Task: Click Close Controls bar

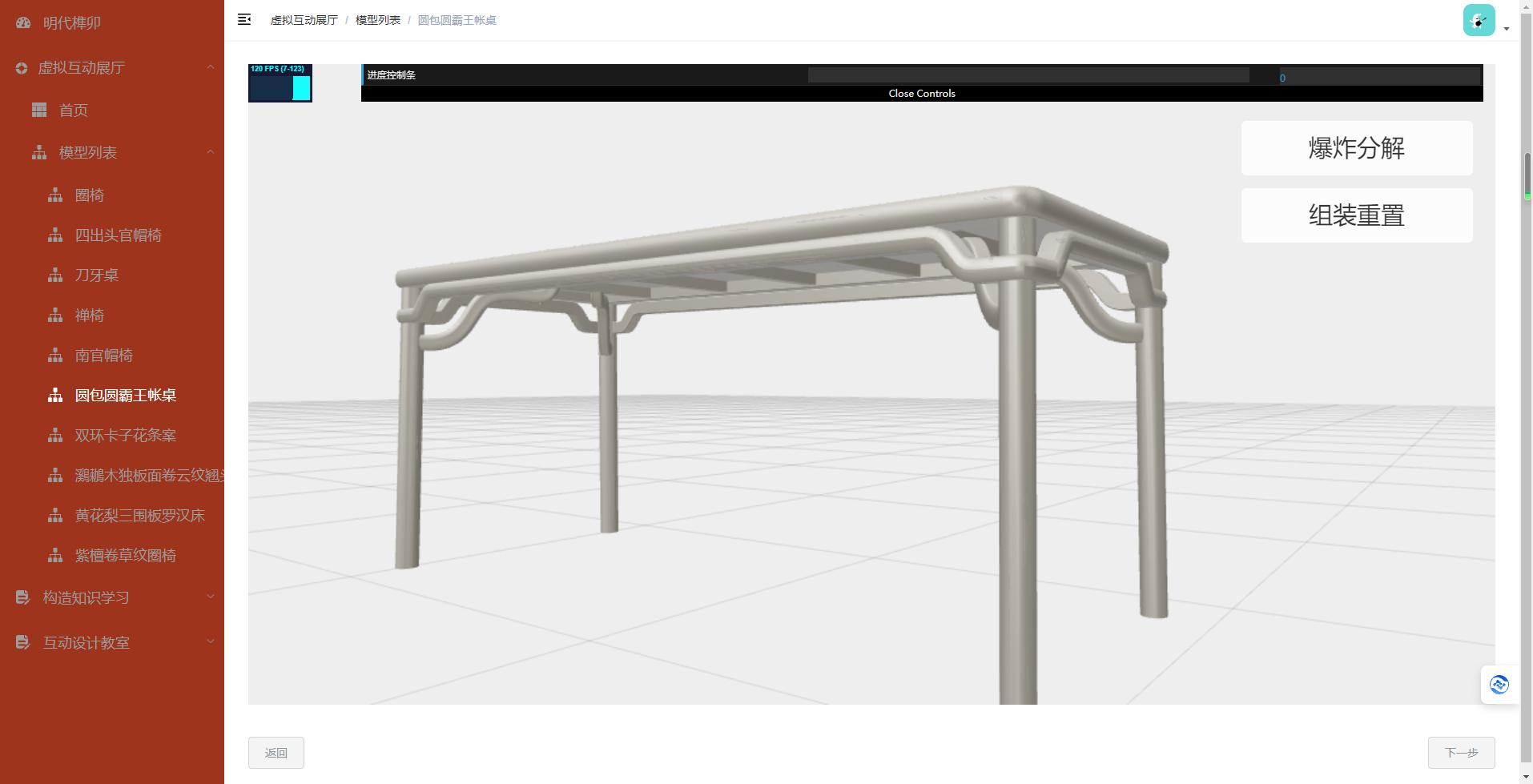Action: 921,94
